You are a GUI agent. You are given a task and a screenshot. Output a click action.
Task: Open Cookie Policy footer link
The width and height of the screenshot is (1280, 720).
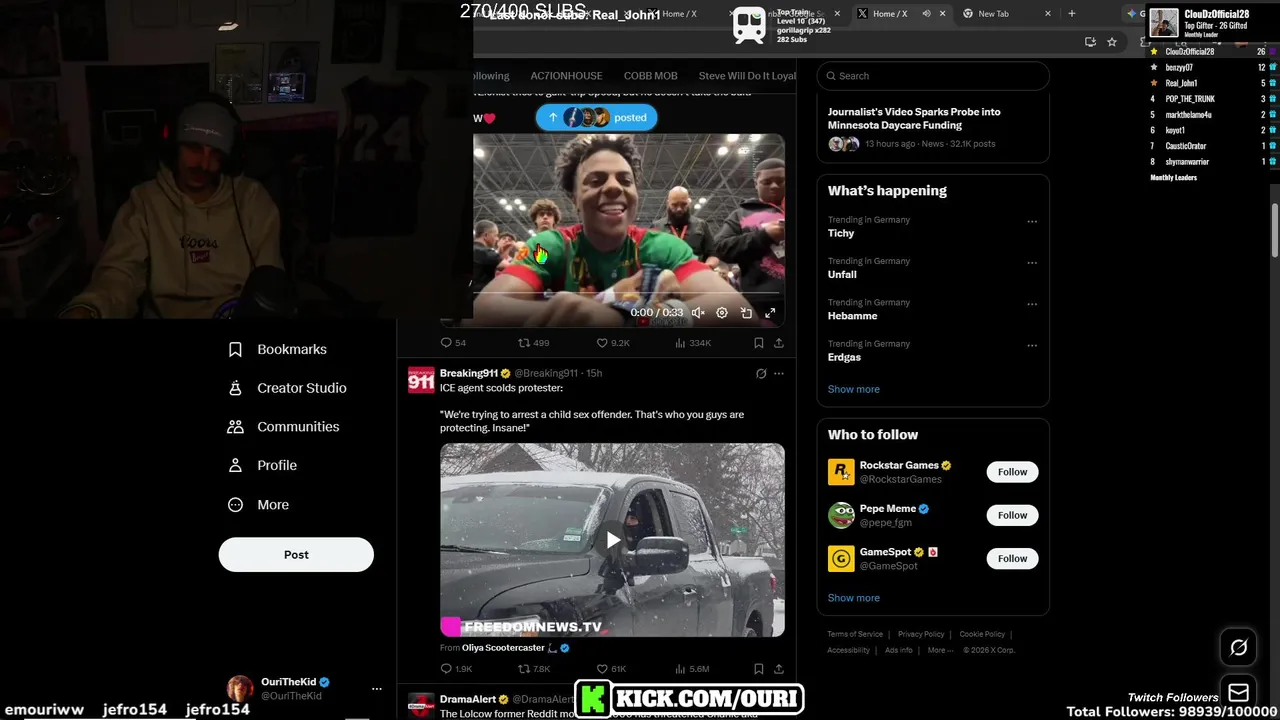coord(982,634)
